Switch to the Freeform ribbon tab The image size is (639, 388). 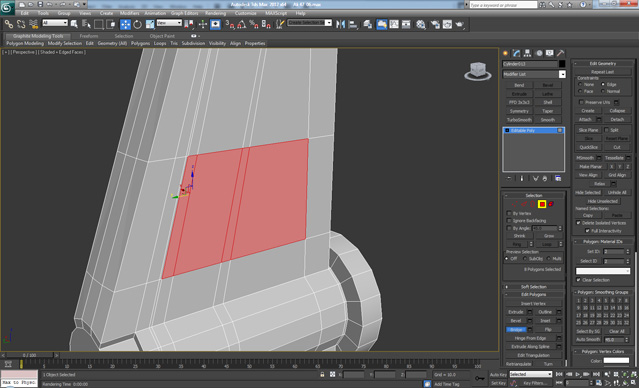click(x=89, y=36)
